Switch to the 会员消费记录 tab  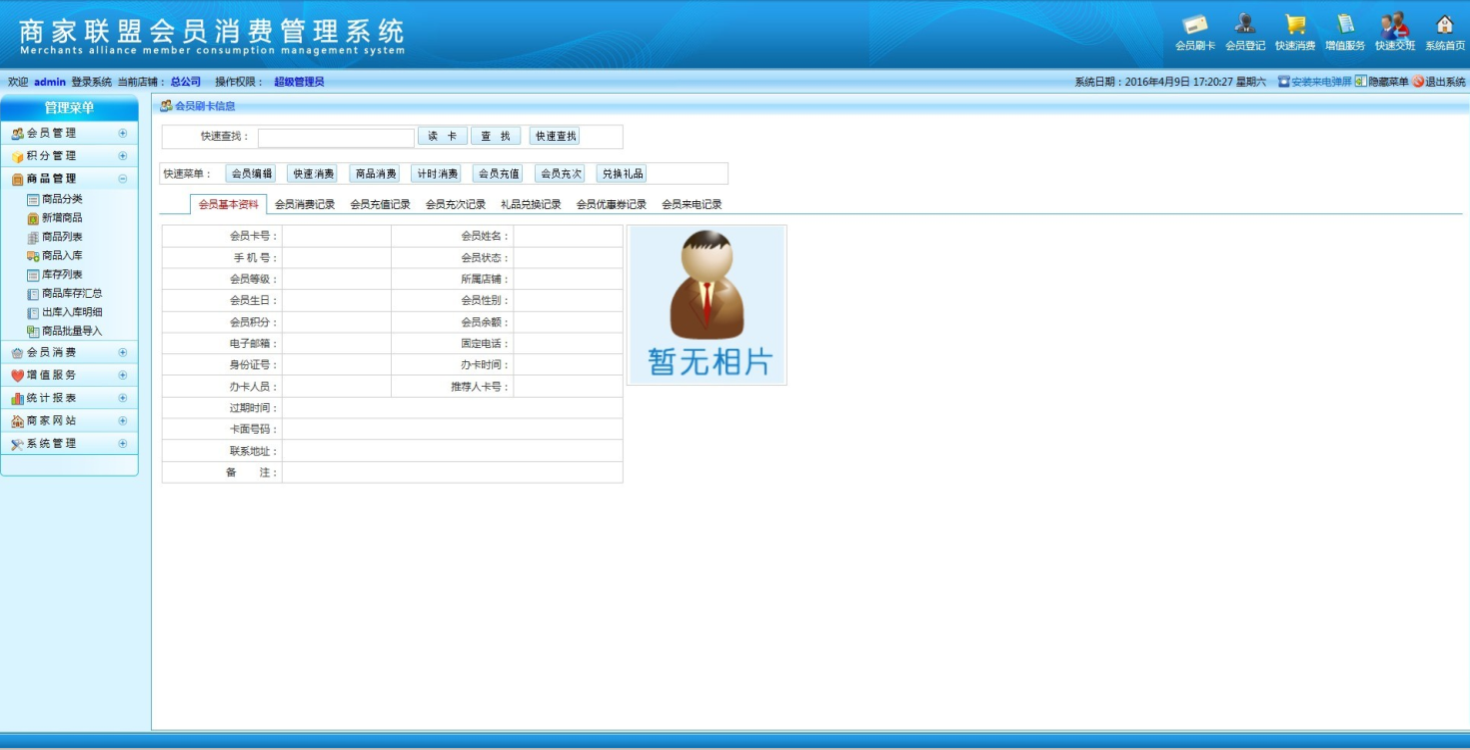pyautogui.click(x=305, y=204)
